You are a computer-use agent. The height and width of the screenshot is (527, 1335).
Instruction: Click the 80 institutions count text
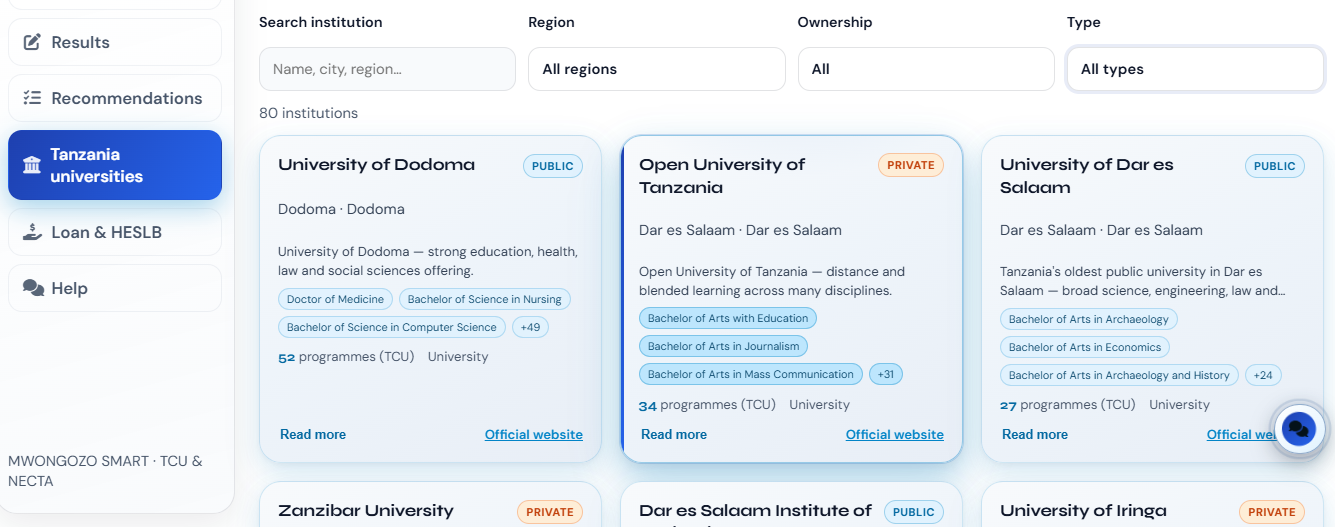[x=308, y=113]
